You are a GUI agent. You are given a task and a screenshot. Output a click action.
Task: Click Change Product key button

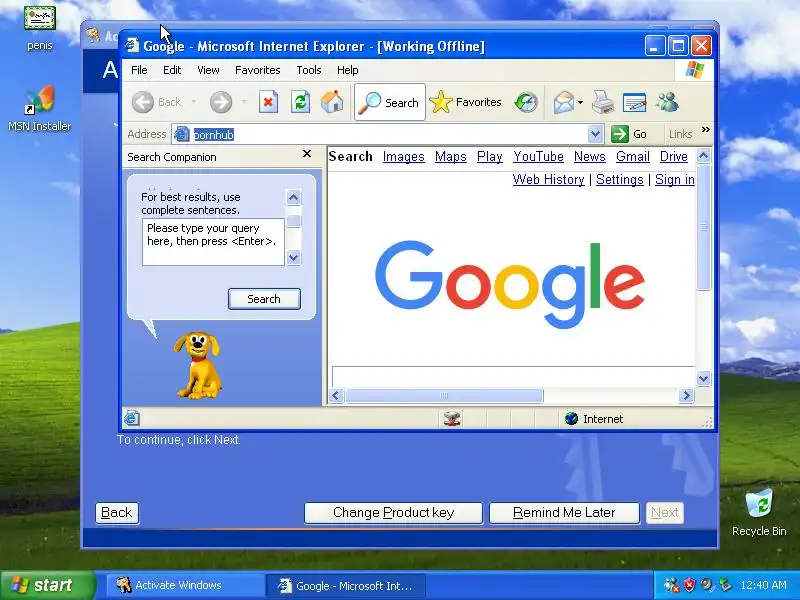[393, 513]
